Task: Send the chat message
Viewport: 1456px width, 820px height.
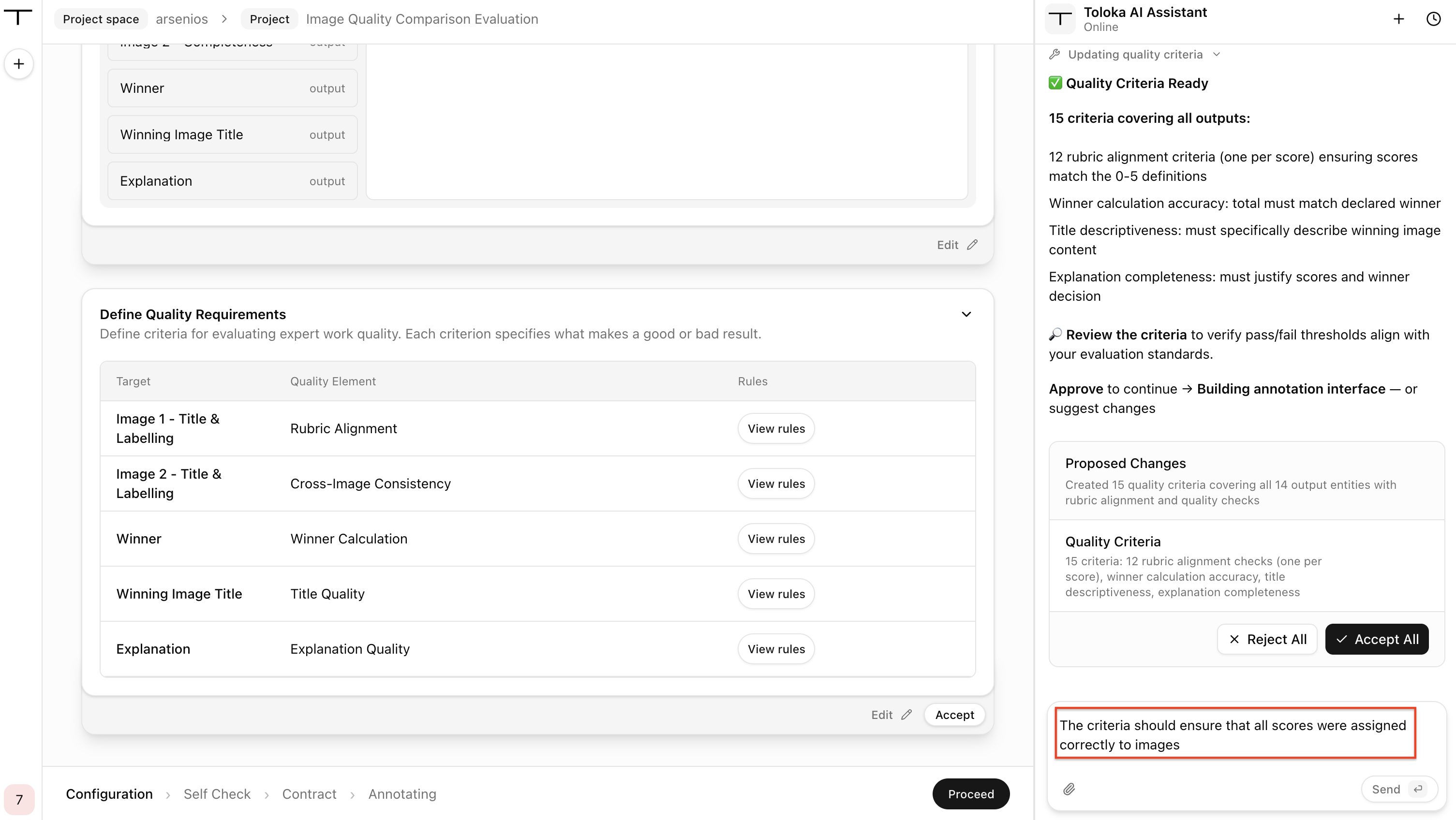Action: pos(1399,789)
